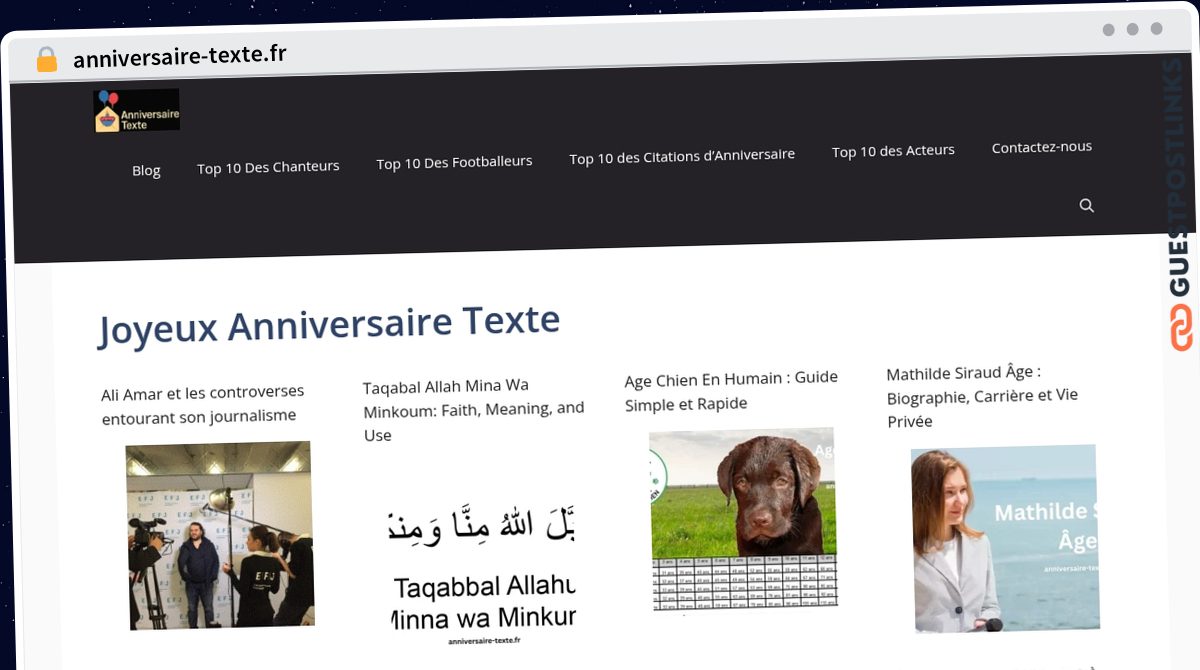The height and width of the screenshot is (670, 1200).
Task: Open Mathilde Siraud Âge article link
Action: 982,396
